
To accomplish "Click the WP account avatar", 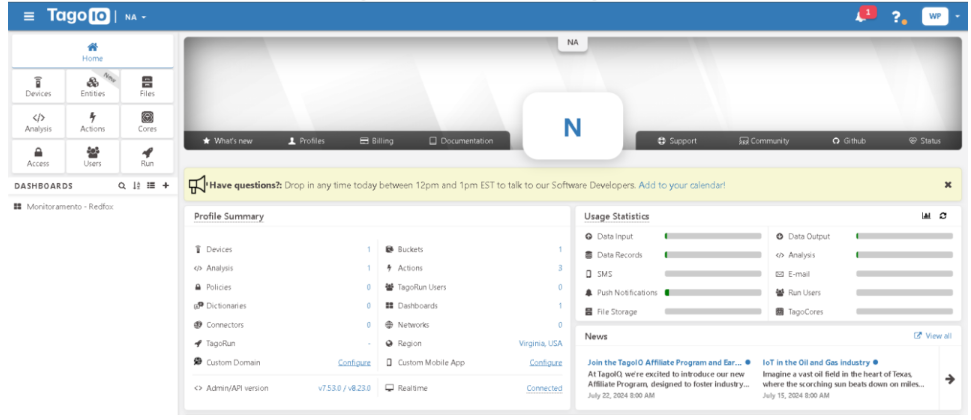I will [935, 17].
